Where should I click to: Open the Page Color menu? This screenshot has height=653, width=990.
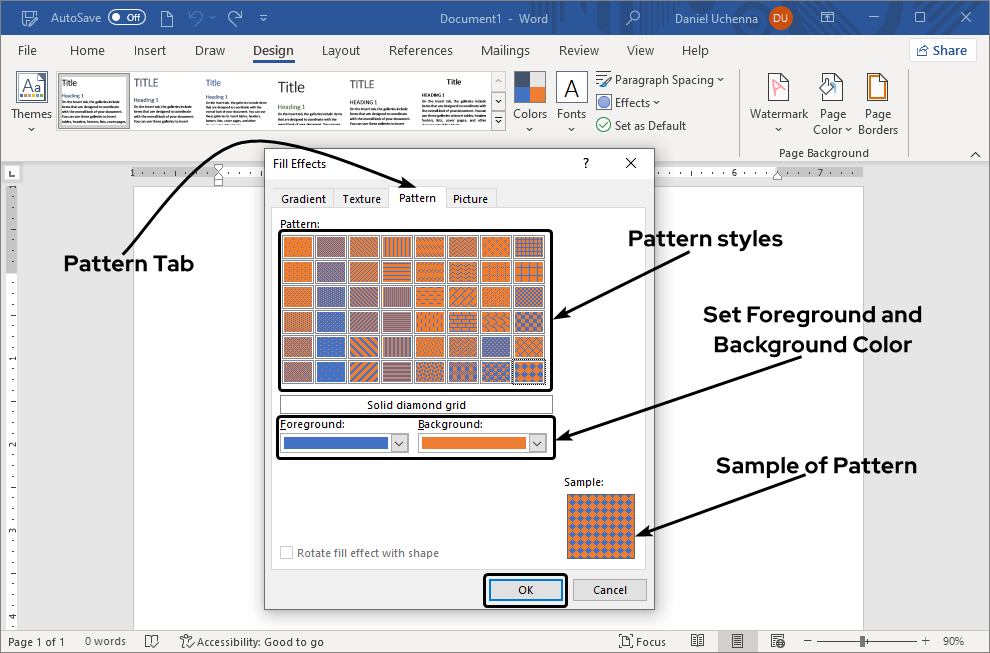832,105
